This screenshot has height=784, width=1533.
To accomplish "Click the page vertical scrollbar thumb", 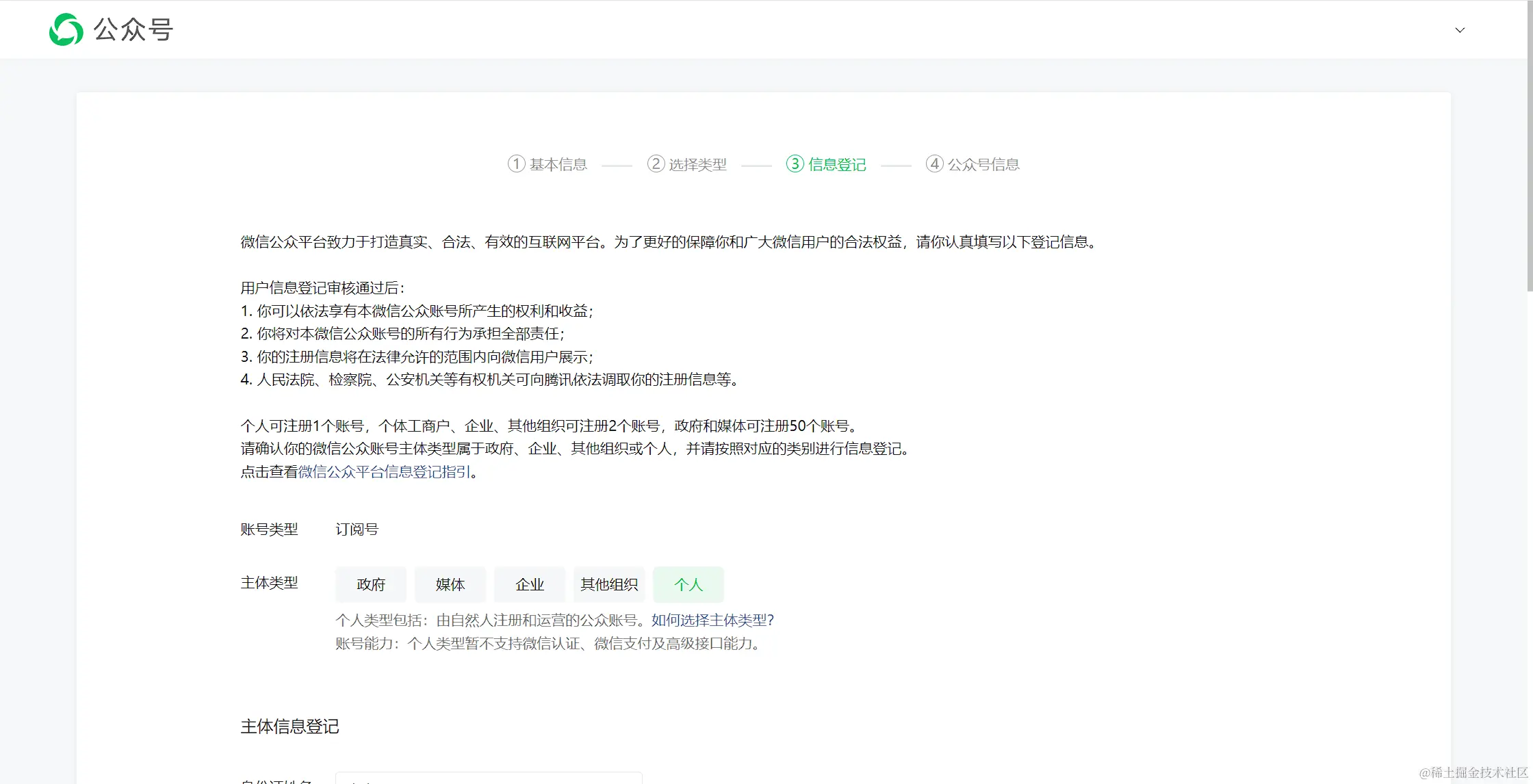I will (1529, 147).
